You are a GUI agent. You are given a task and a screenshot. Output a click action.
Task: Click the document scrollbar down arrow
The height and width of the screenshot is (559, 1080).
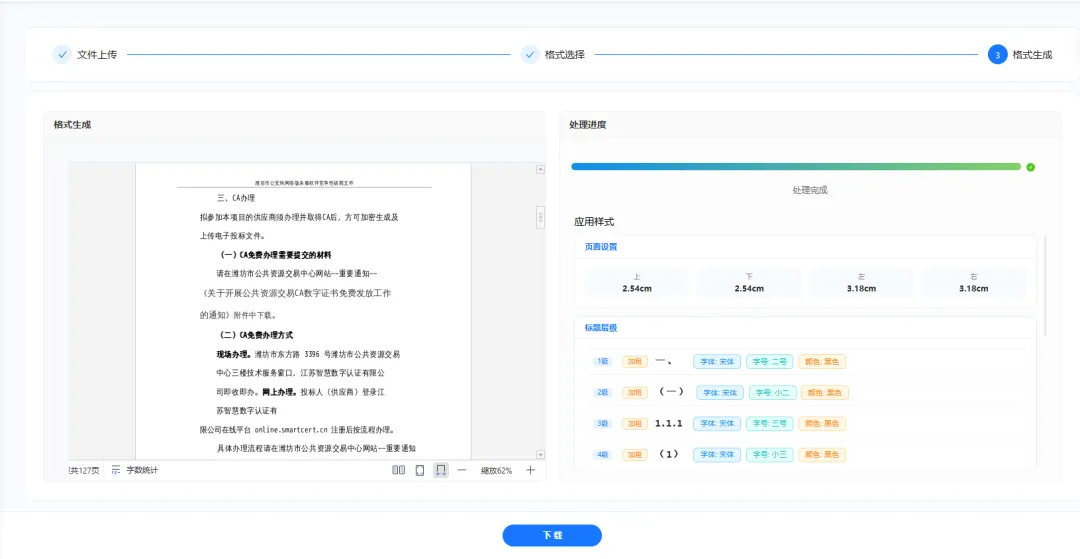click(540, 454)
